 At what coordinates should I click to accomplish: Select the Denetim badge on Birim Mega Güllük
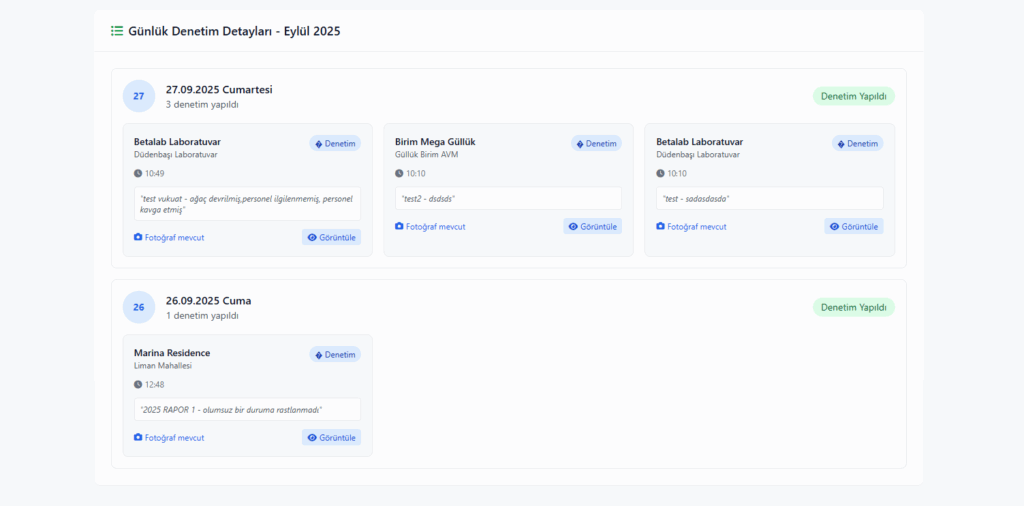point(596,143)
